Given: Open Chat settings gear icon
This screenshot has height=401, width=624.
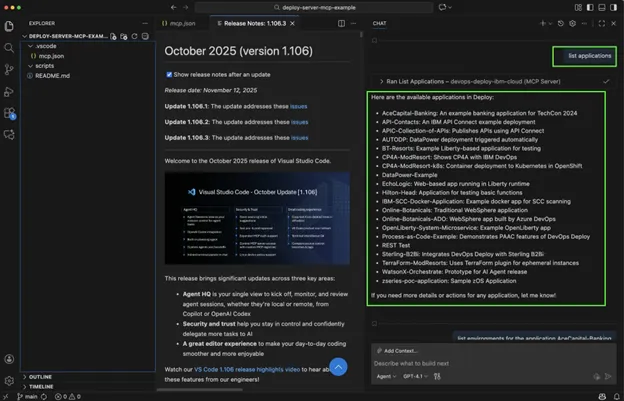Looking at the screenshot, I should coord(572,23).
